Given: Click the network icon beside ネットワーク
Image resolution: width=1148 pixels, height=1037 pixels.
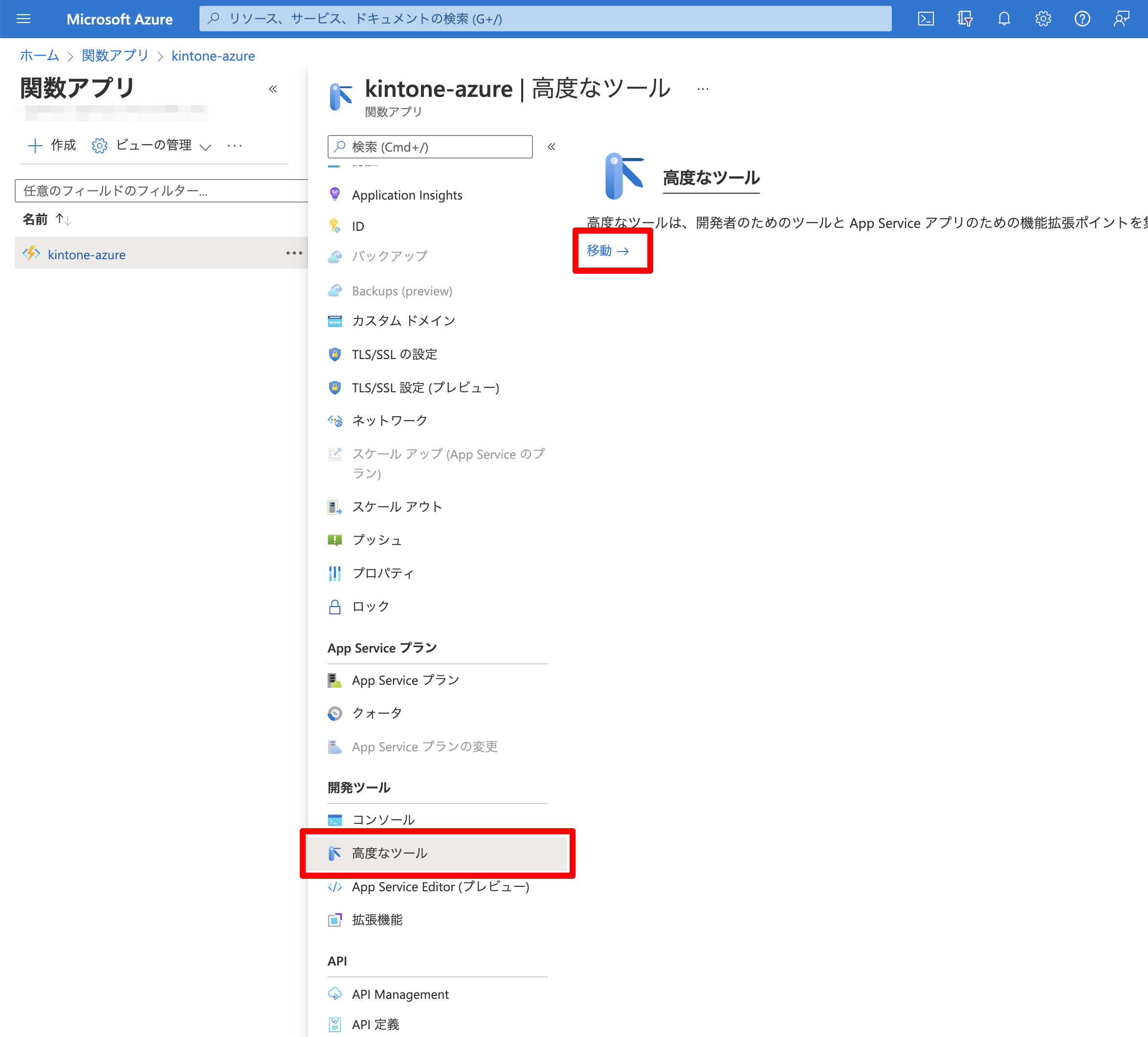Looking at the screenshot, I should [335, 421].
